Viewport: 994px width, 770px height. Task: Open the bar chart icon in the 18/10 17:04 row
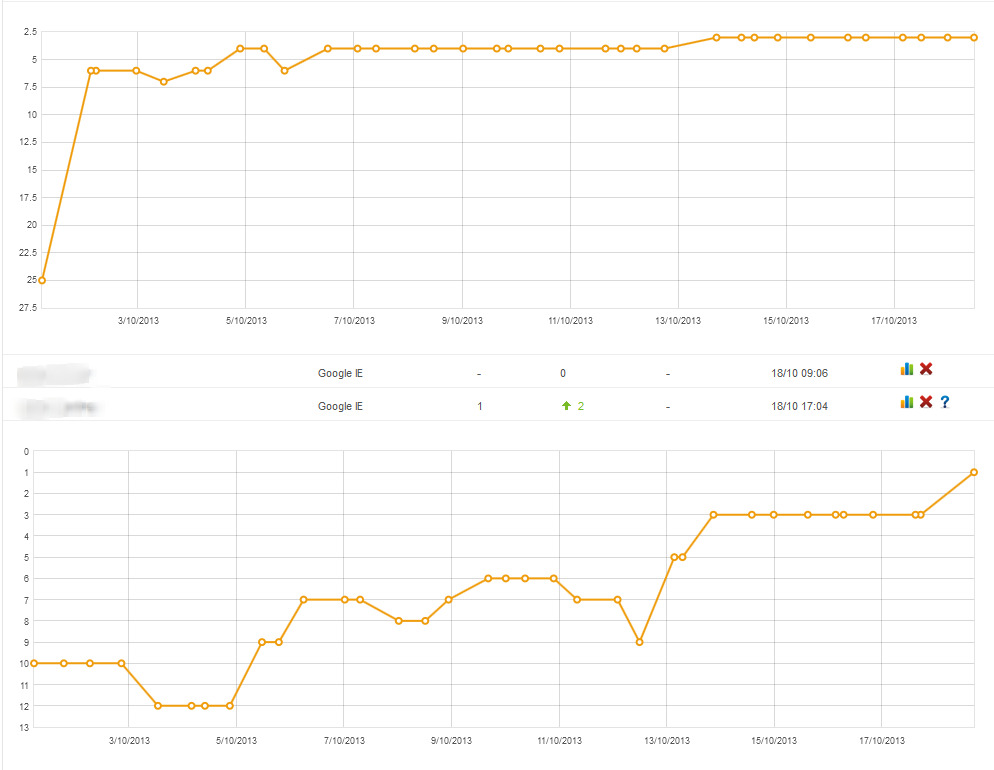(x=907, y=402)
